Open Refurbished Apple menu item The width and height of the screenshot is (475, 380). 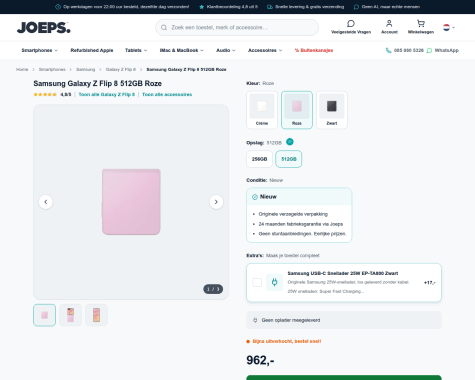(92, 50)
